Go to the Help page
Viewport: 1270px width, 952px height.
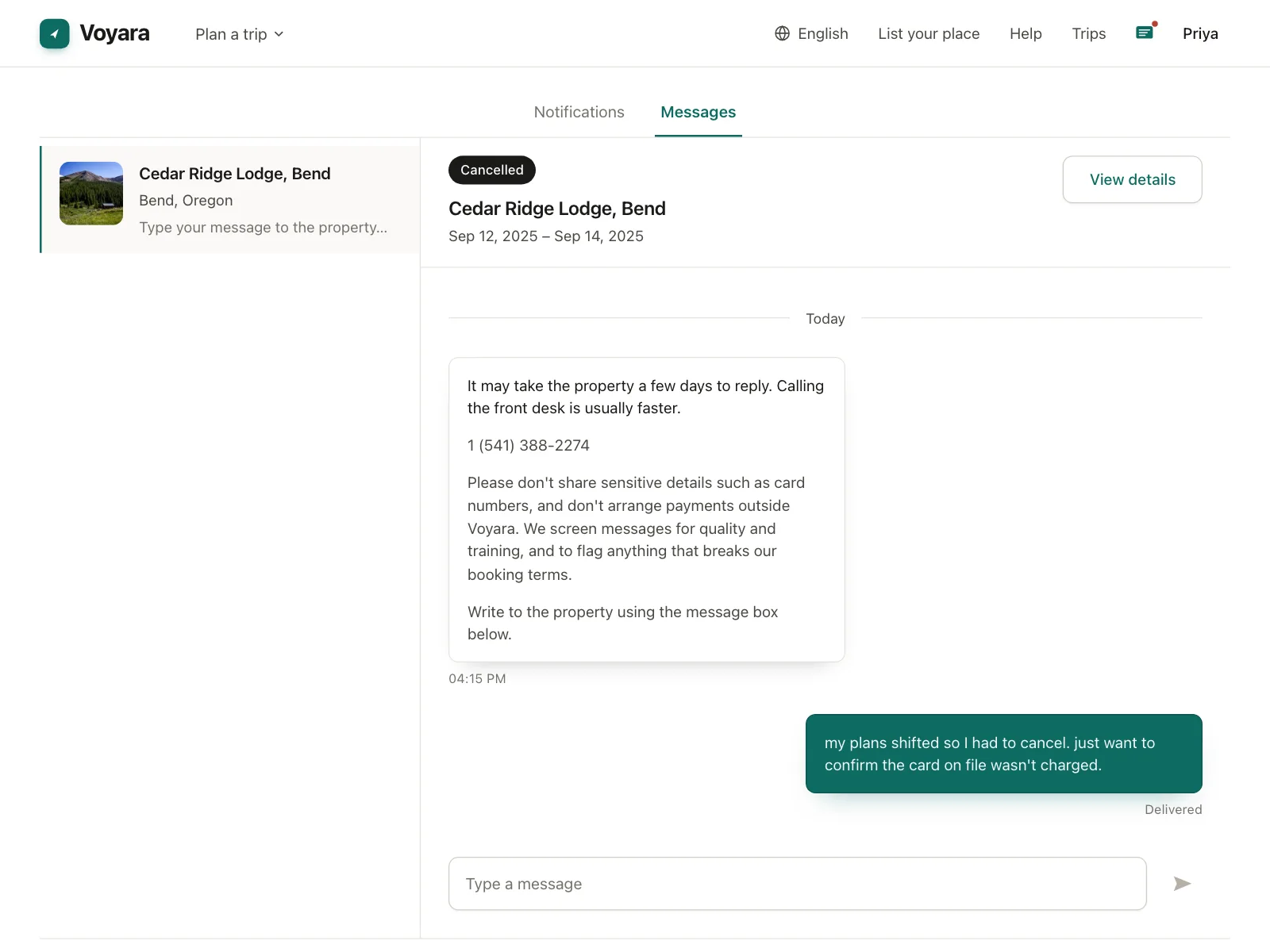pyautogui.click(x=1026, y=33)
